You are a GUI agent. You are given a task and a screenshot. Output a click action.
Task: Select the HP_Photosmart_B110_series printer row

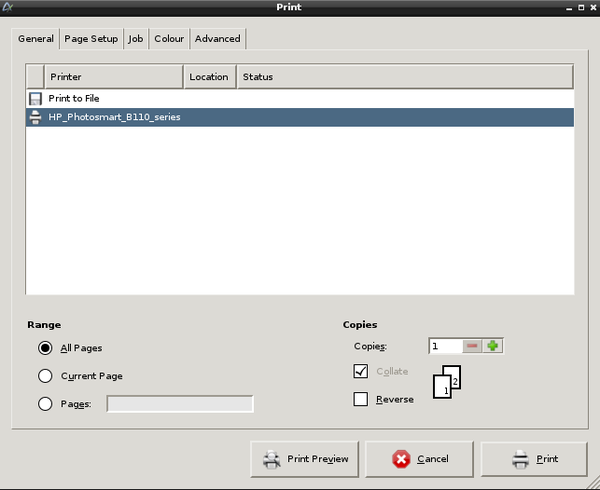point(300,117)
